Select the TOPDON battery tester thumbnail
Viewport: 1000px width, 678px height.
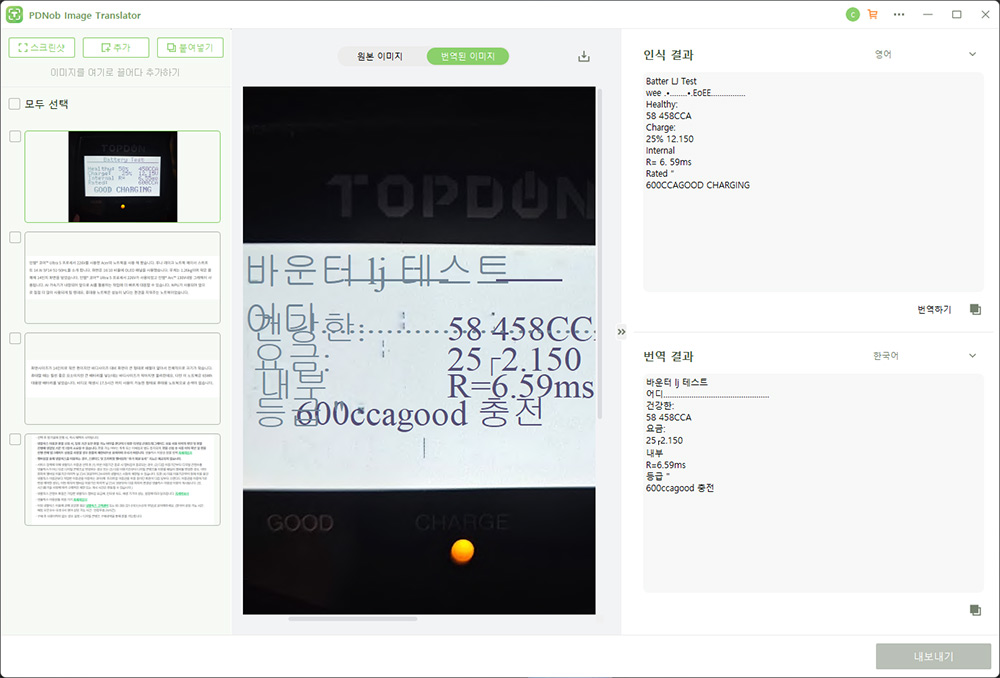(x=122, y=177)
